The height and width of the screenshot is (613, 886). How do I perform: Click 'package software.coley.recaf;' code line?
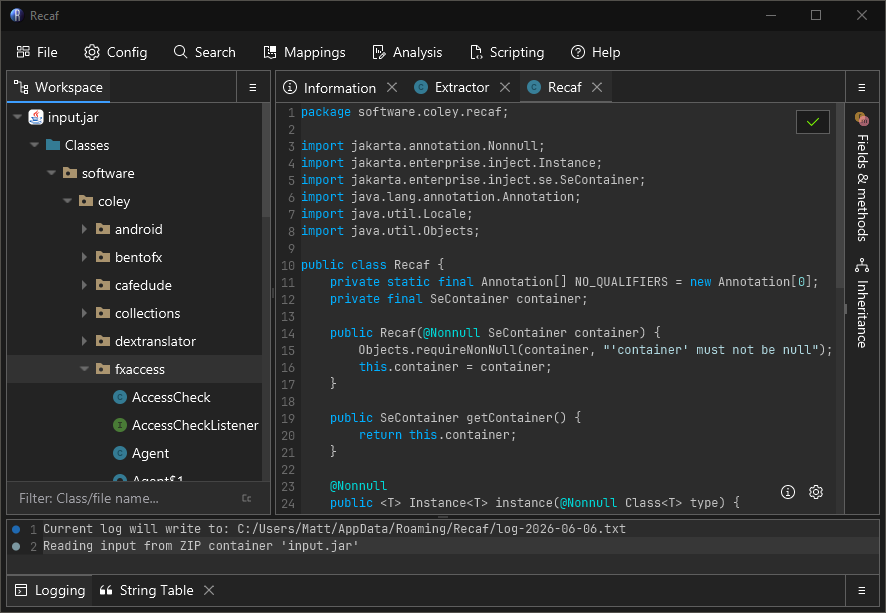[405, 112]
